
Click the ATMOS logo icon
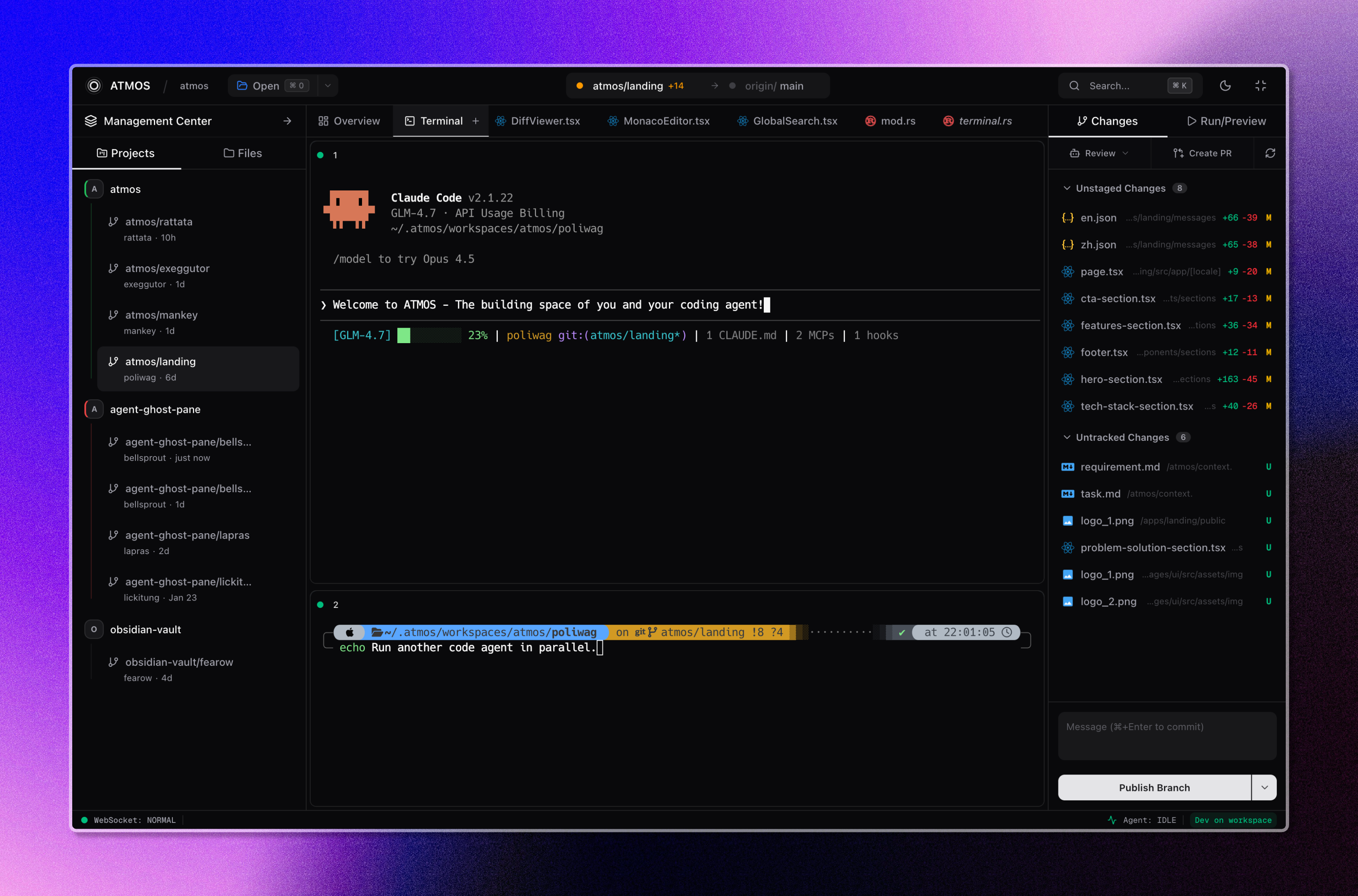pyautogui.click(x=94, y=86)
